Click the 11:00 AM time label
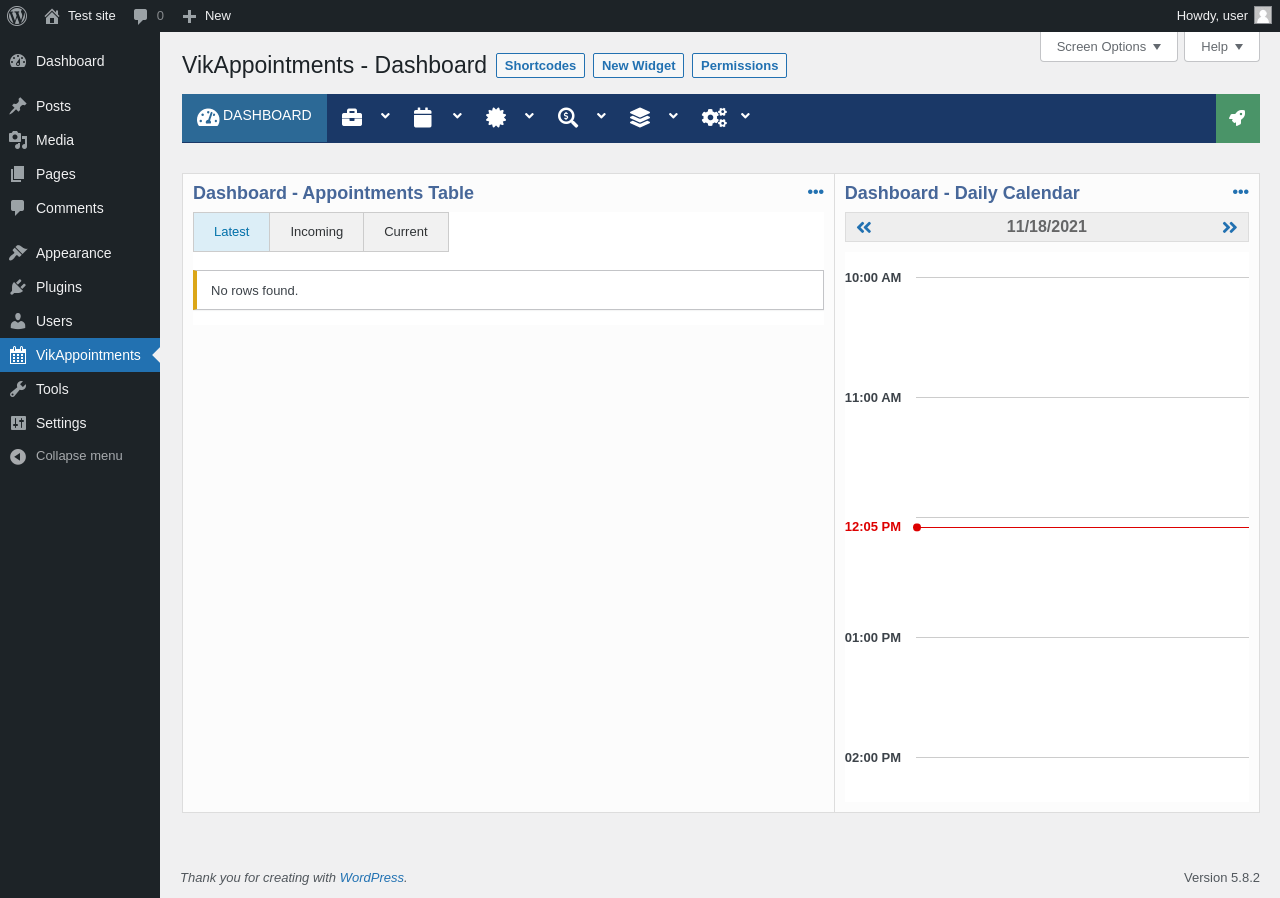 (873, 398)
